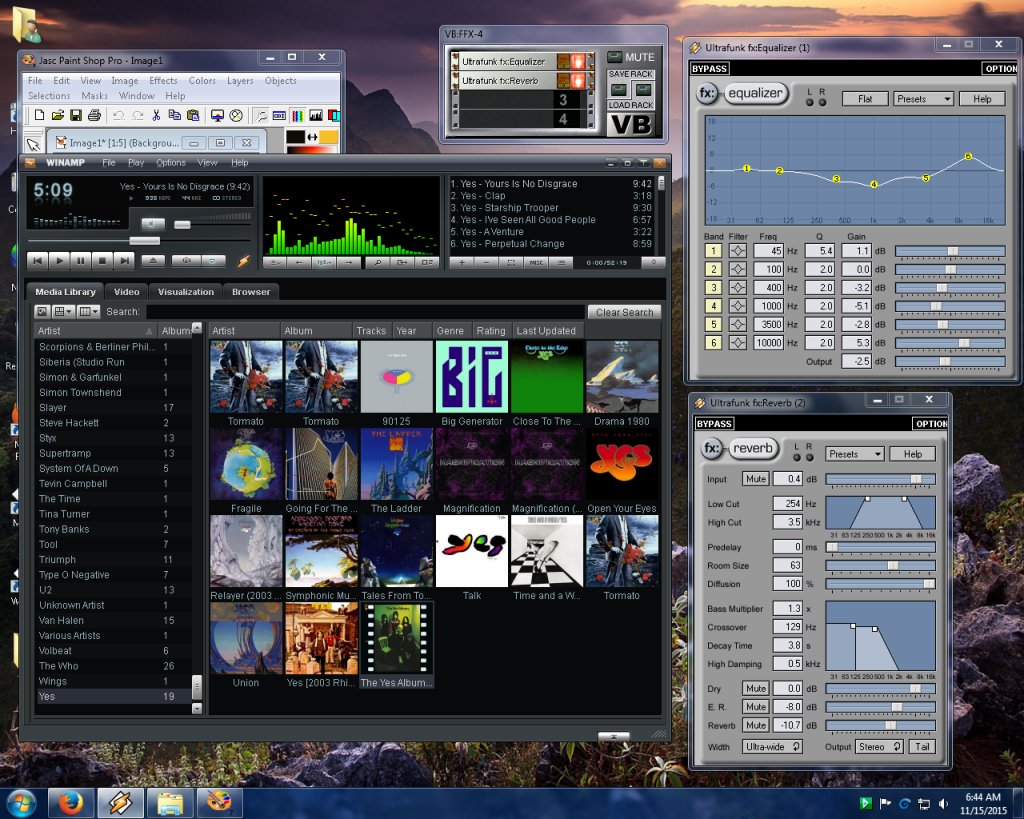This screenshot has width=1024, height=819.
Task: Switch to the Winamp Visualization tab
Action: [x=185, y=292]
